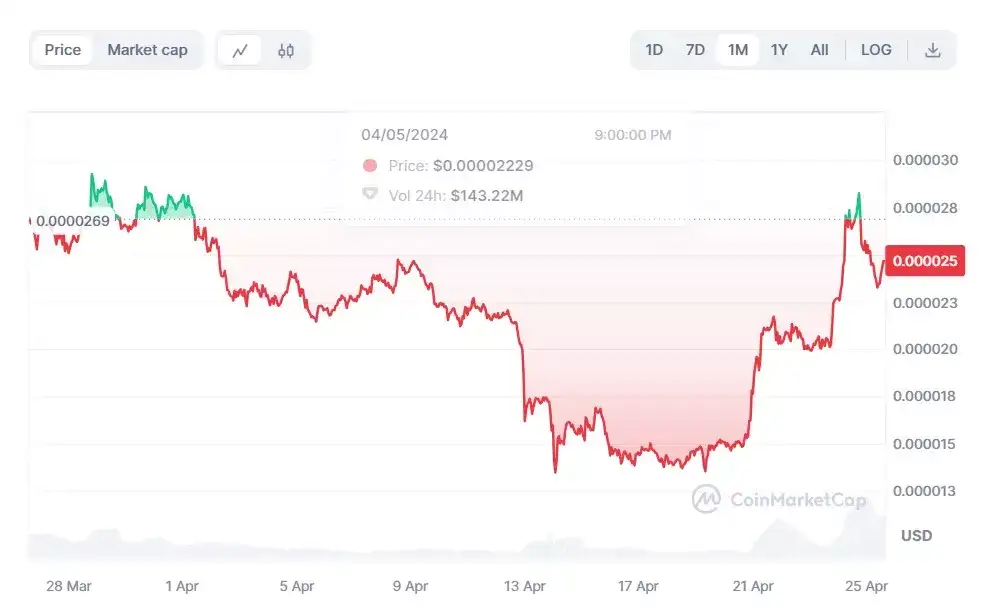This screenshot has height=616, width=984.
Task: Download chart data using the download icon
Action: click(x=933, y=50)
